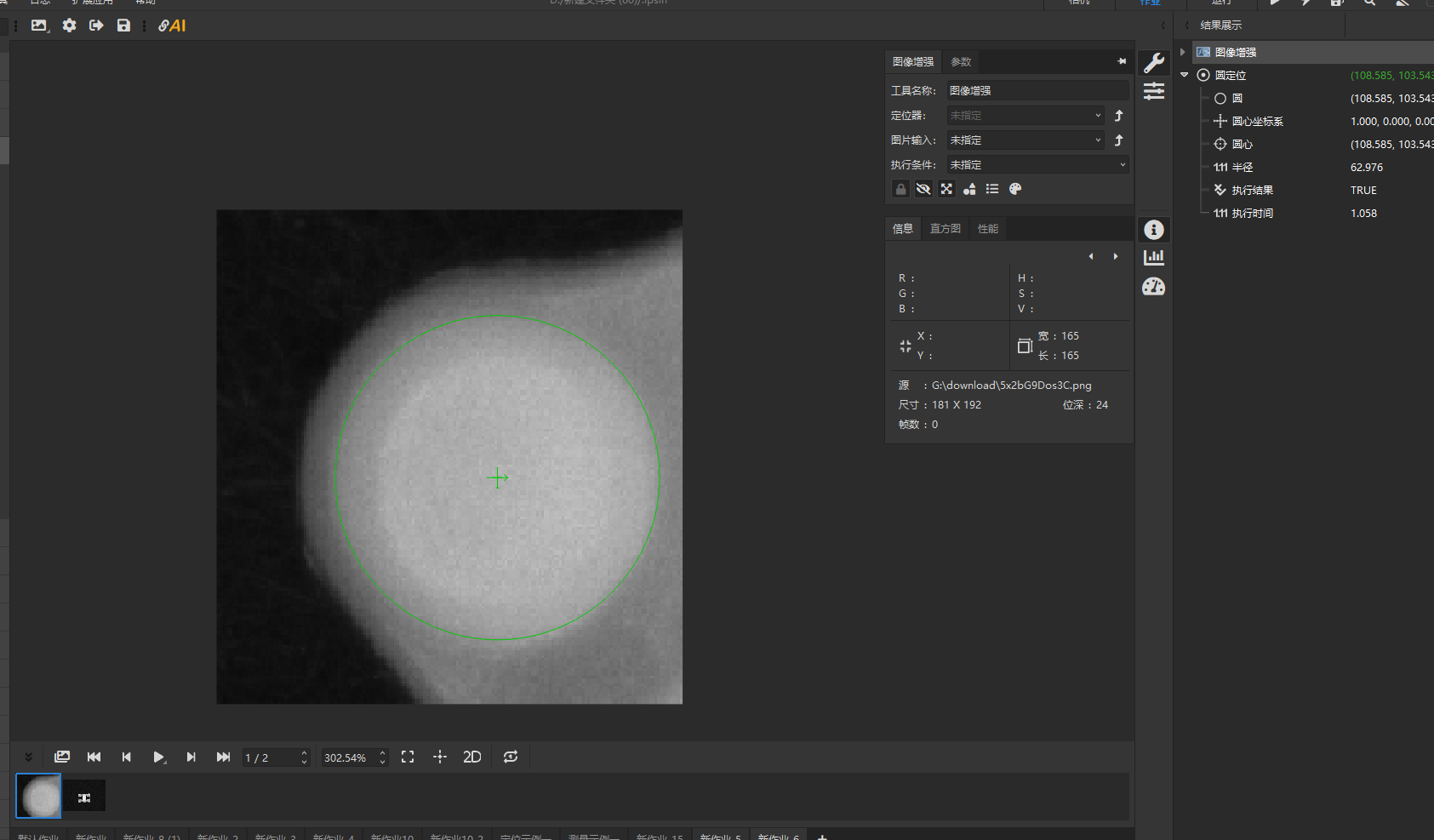Screen dimensions: 1434x840
Task: Click the histogram bar chart sidebar icon
Action: click(1154, 257)
